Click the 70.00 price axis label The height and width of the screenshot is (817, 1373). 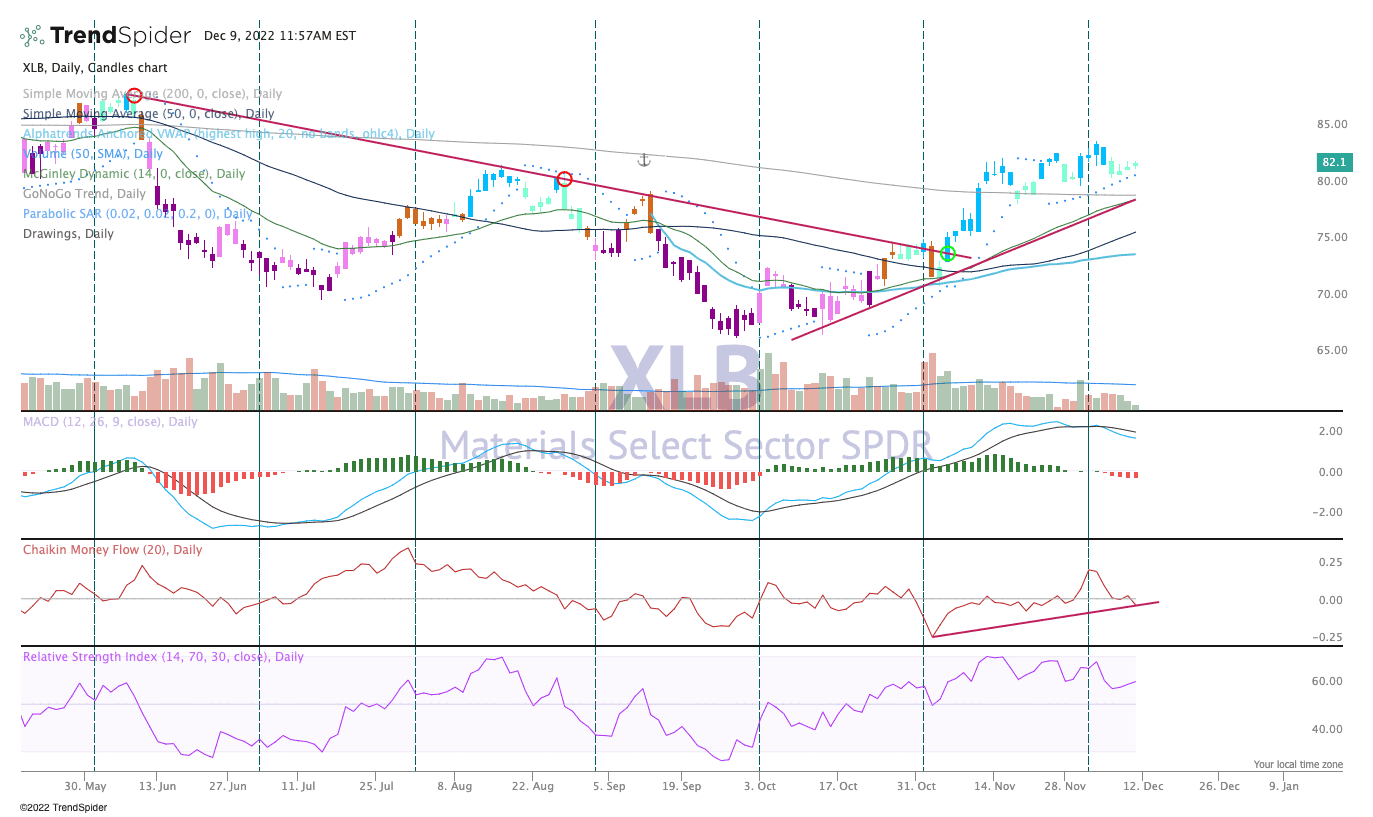click(1331, 294)
